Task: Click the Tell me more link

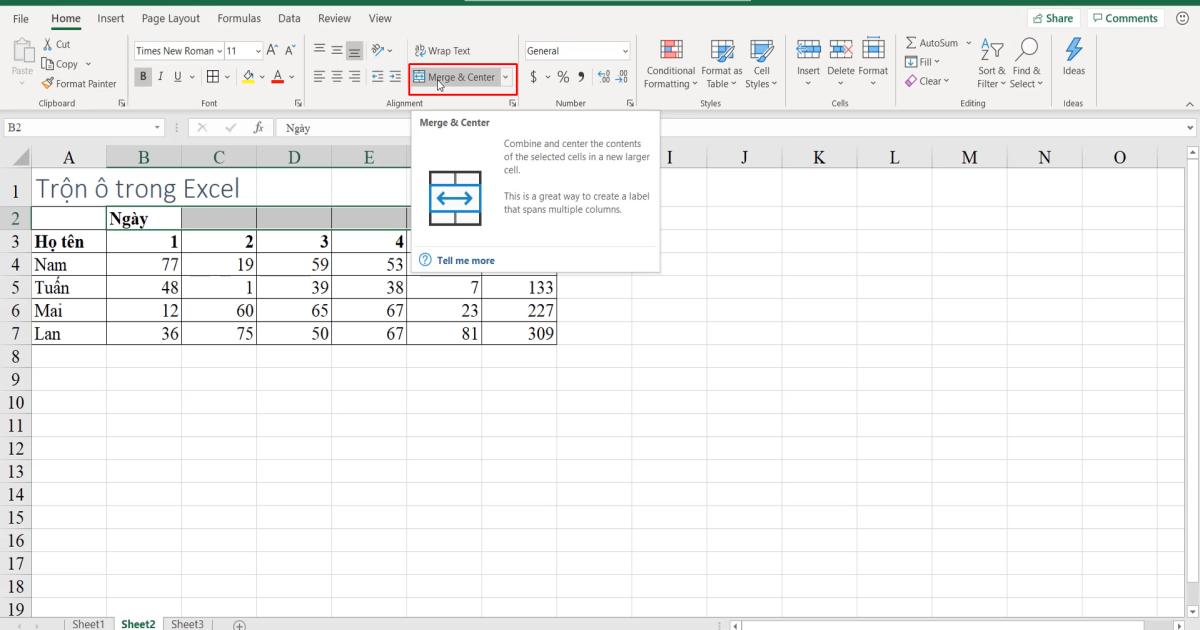Action: coord(466,260)
